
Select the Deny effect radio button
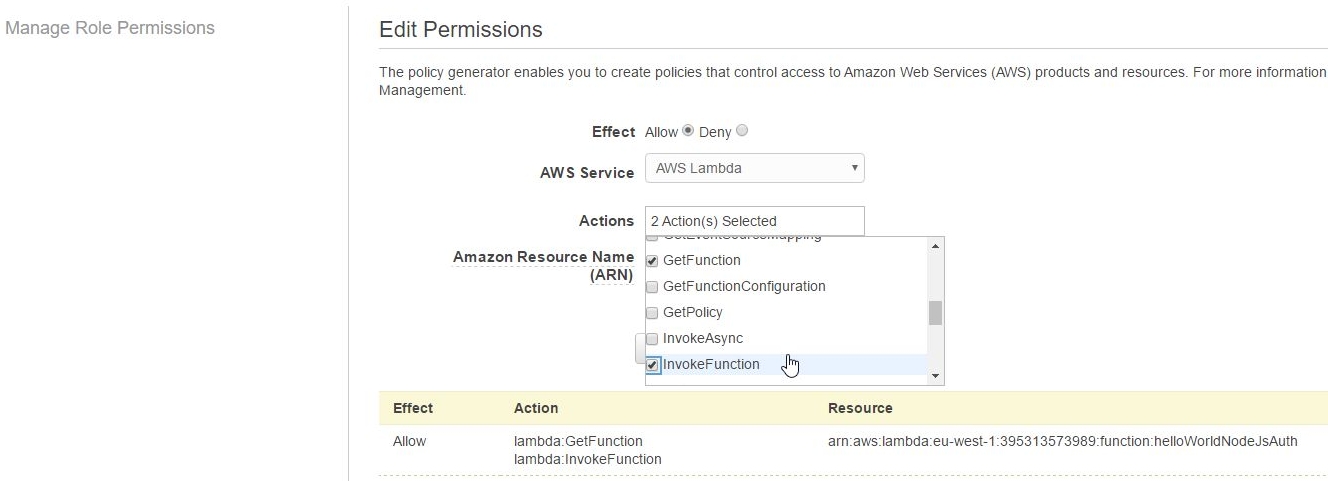[x=742, y=132]
